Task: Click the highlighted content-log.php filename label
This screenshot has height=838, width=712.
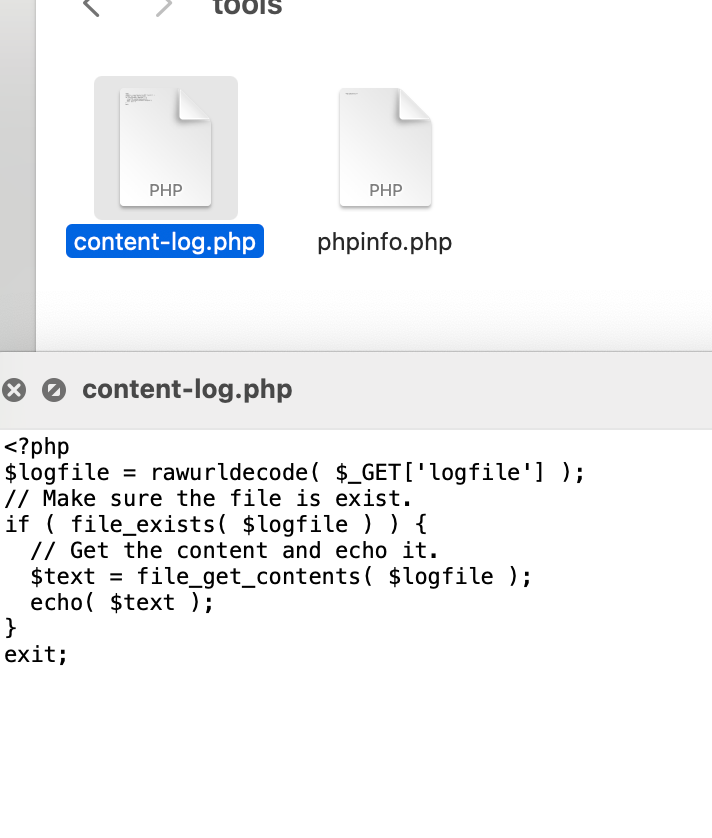Action: 165,242
